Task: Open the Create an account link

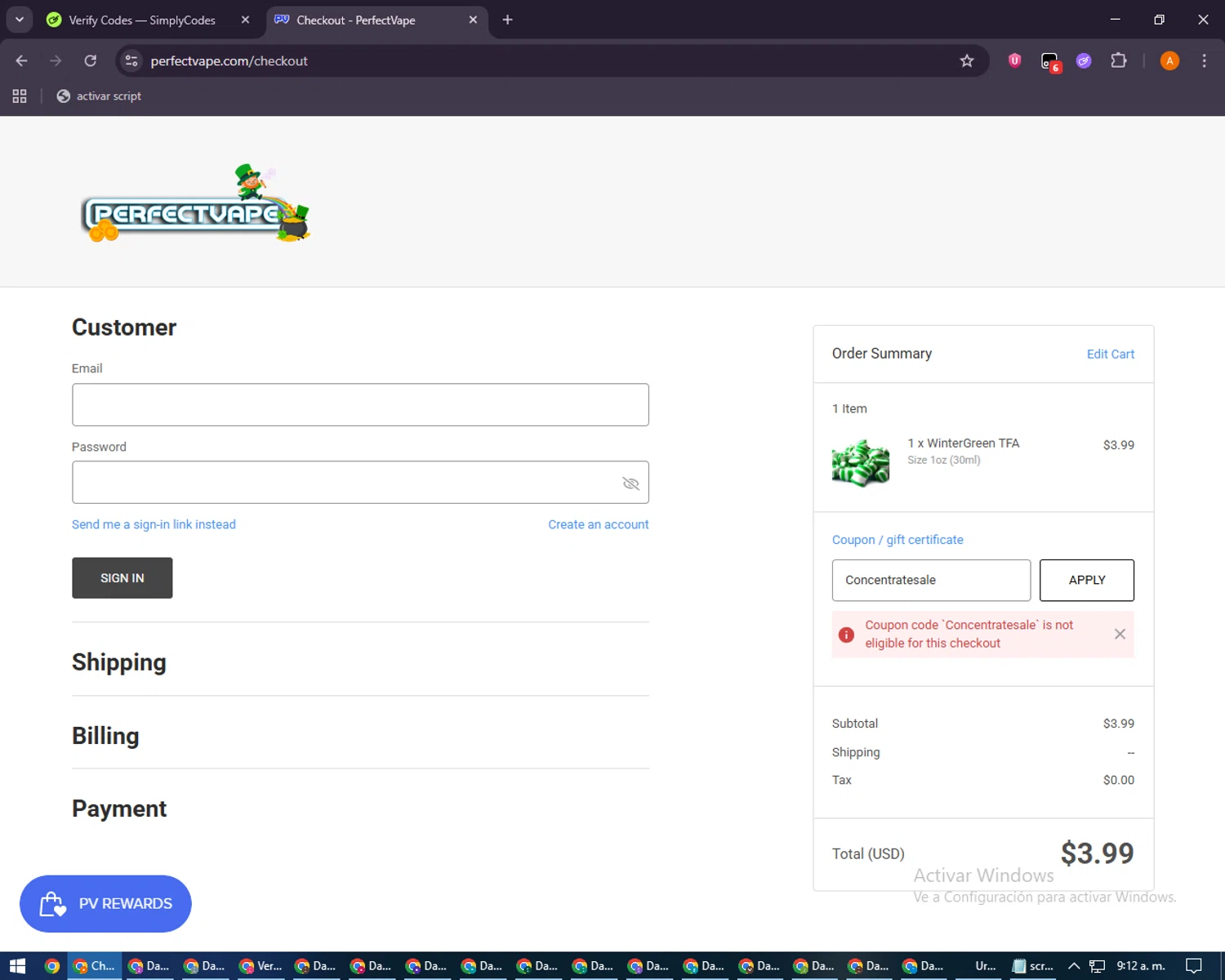Action: [x=599, y=524]
